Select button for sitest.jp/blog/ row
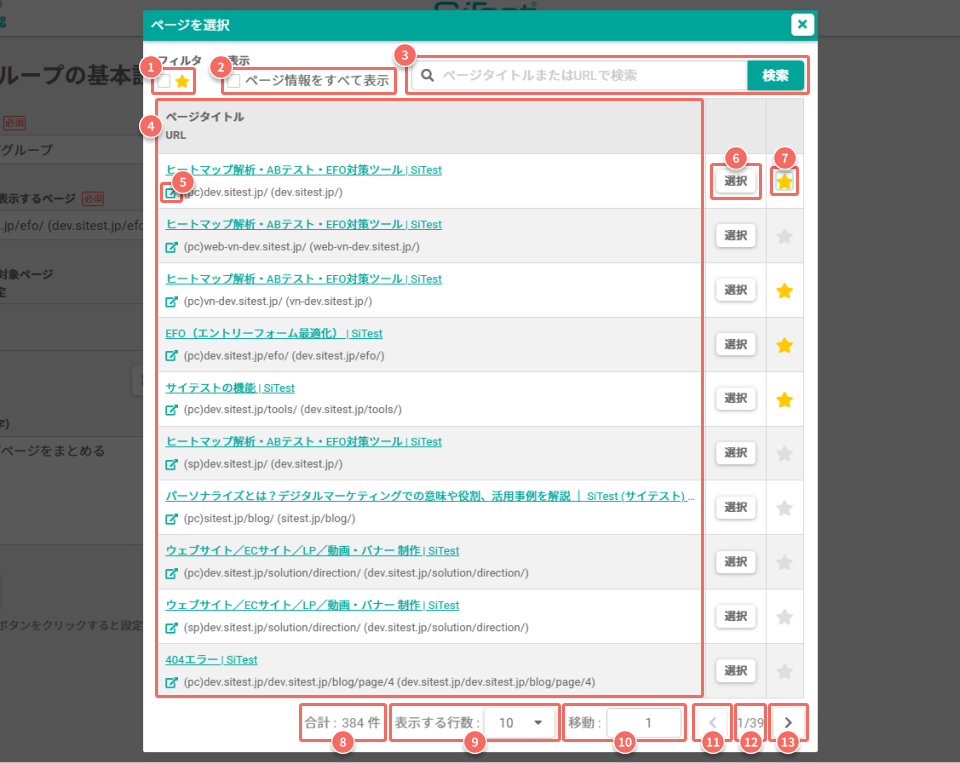Screen dimensions: 960x763 [x=735, y=507]
